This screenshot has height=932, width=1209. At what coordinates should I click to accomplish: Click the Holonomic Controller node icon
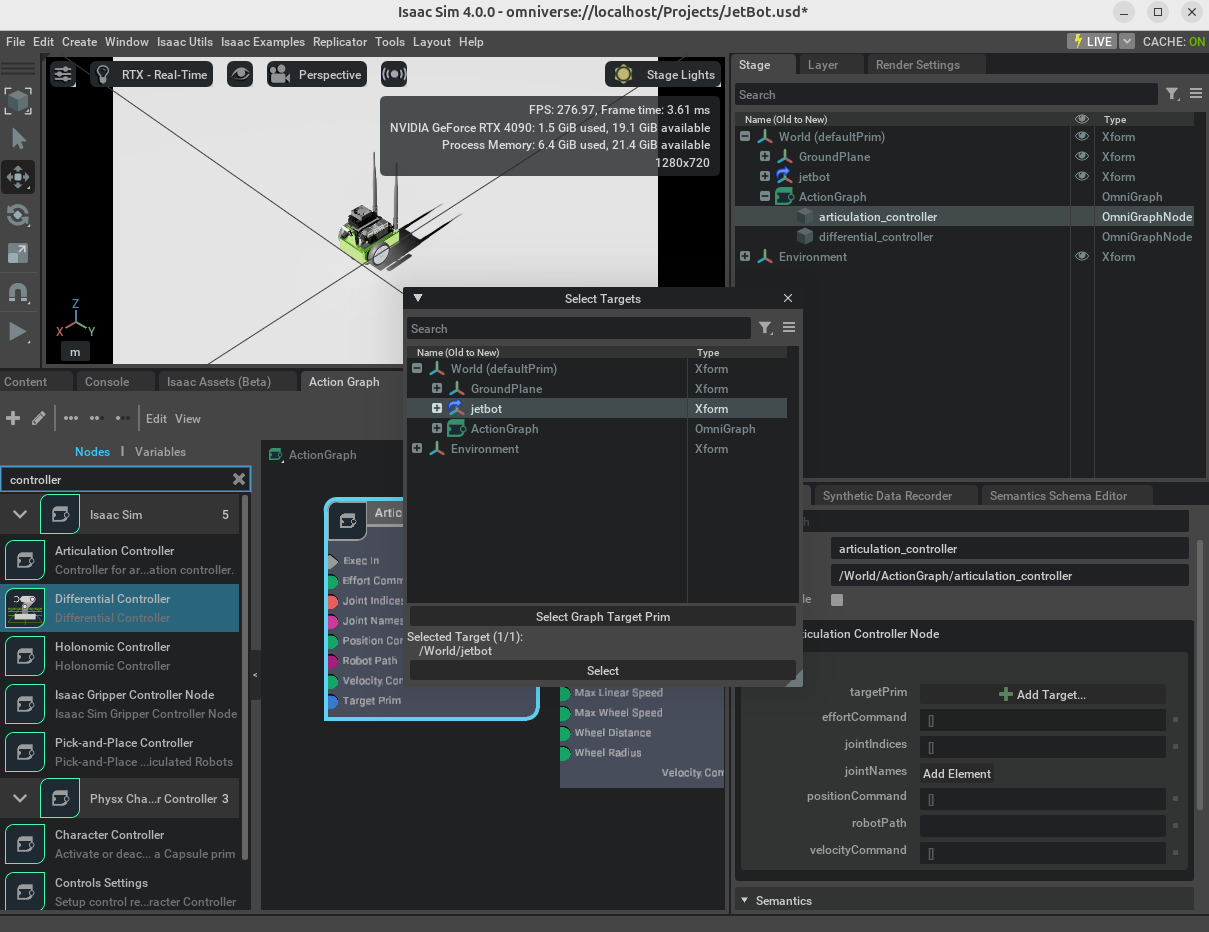[x=25, y=656]
